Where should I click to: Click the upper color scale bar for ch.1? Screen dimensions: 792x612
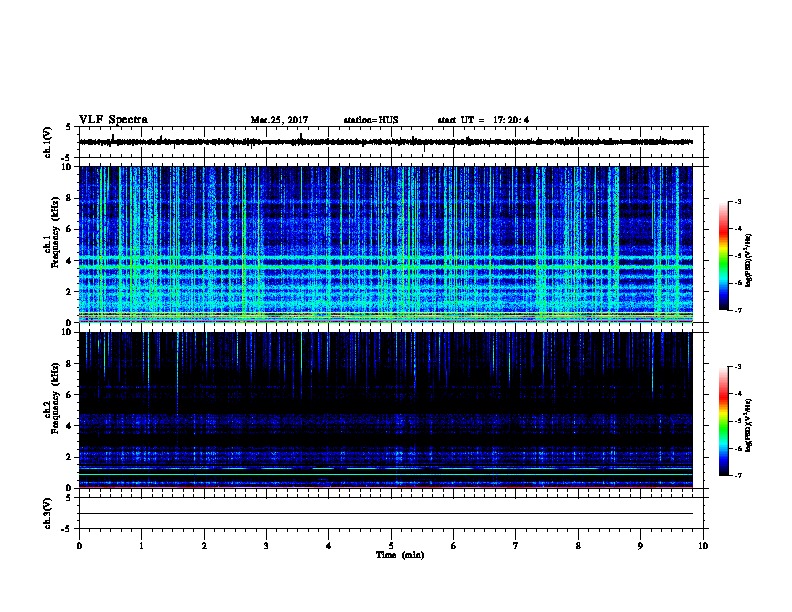click(724, 256)
